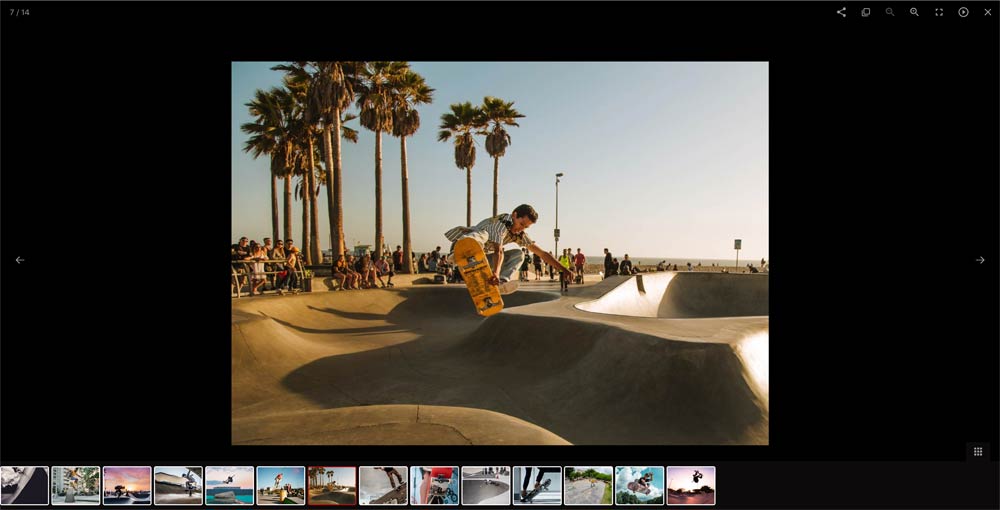
Task: Click the share icon in top toolbar
Action: click(x=841, y=12)
